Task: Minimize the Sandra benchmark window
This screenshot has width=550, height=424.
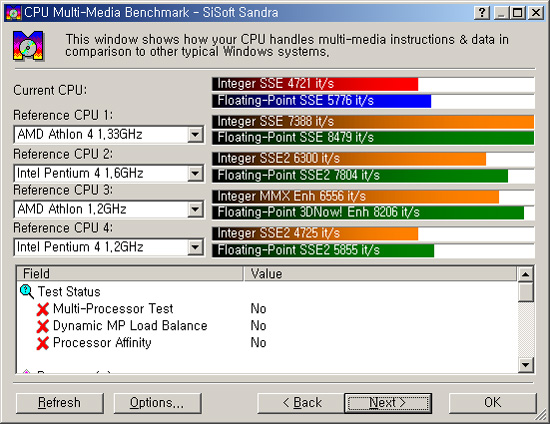Action: [502, 13]
